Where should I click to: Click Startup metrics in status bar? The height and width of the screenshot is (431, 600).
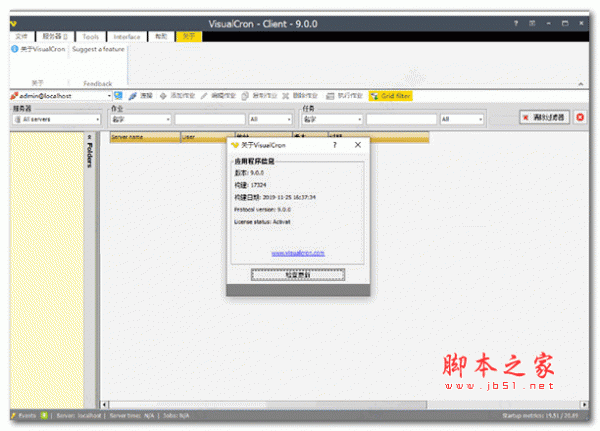(x=540, y=416)
